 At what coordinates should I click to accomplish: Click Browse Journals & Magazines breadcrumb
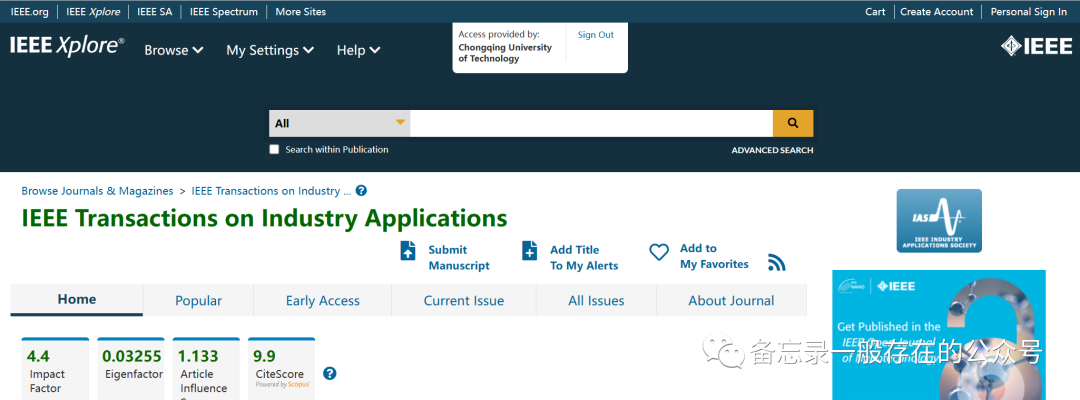click(97, 191)
